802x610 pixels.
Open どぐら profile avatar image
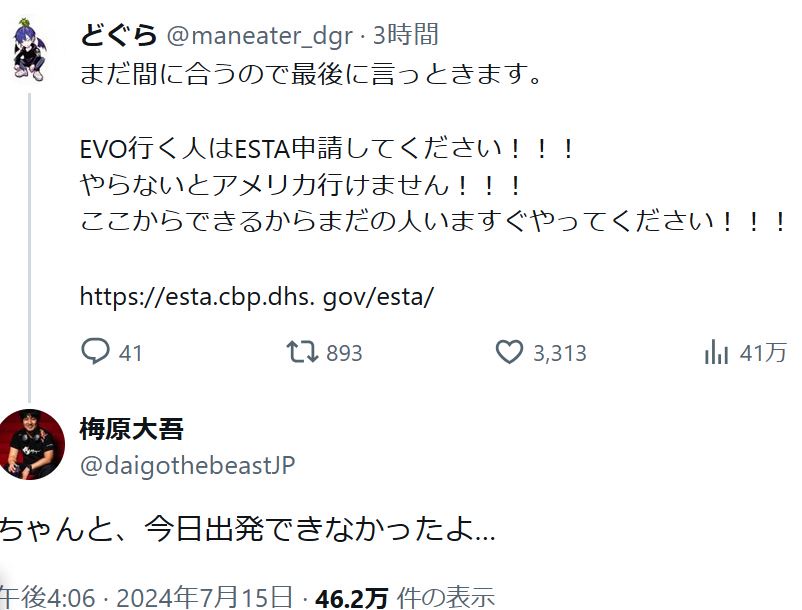pos(30,50)
